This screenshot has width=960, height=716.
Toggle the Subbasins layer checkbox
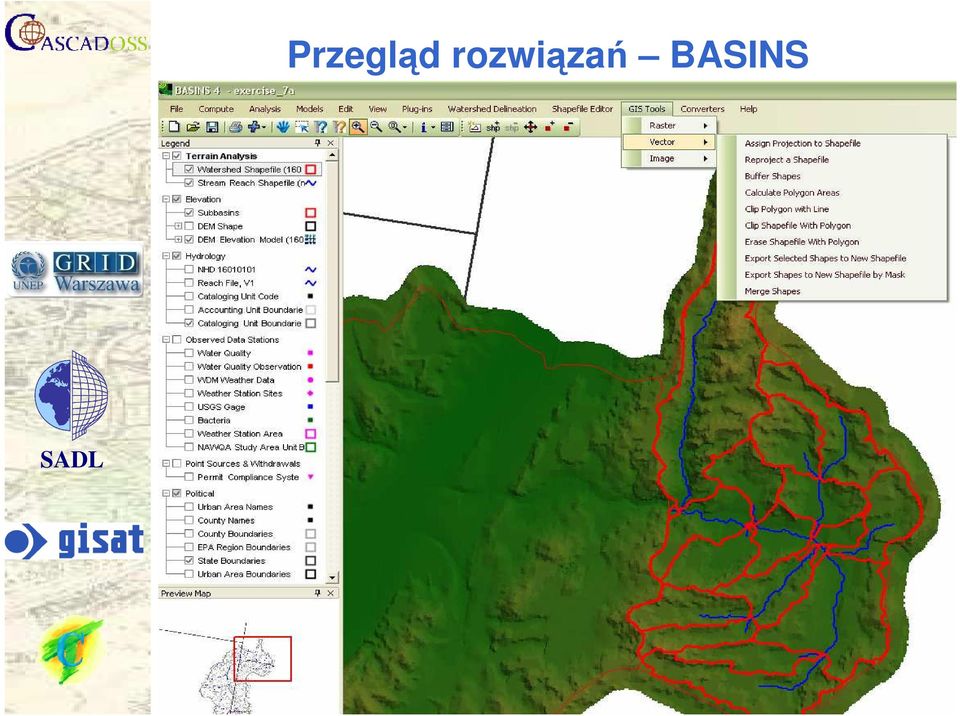point(189,213)
